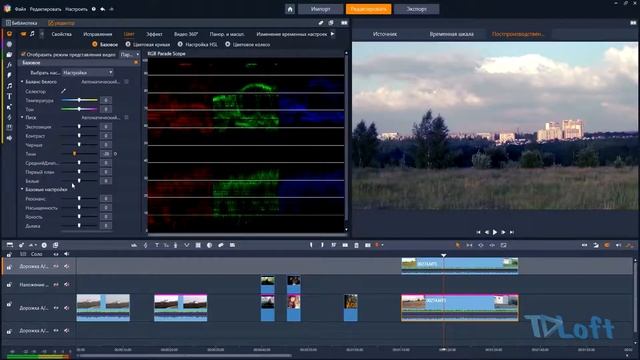Toggle visibility of the Наложение track

click(56, 284)
